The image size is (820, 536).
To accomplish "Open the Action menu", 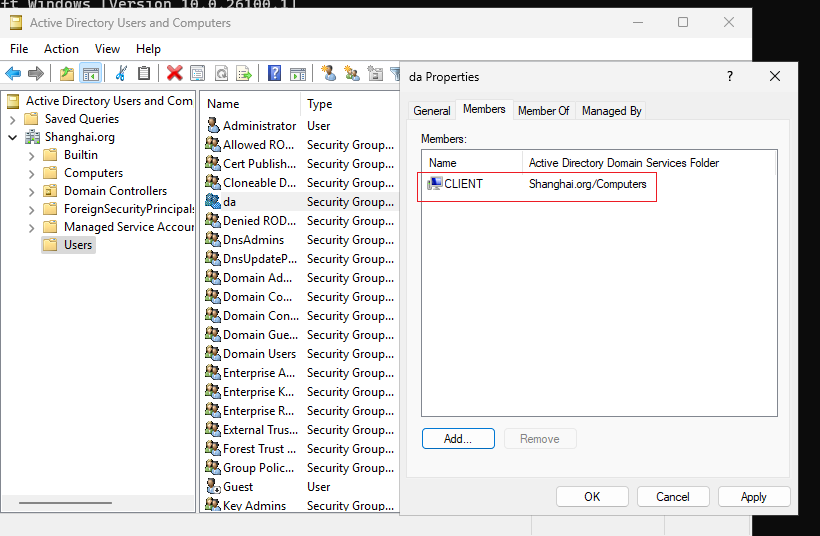I will coord(61,49).
